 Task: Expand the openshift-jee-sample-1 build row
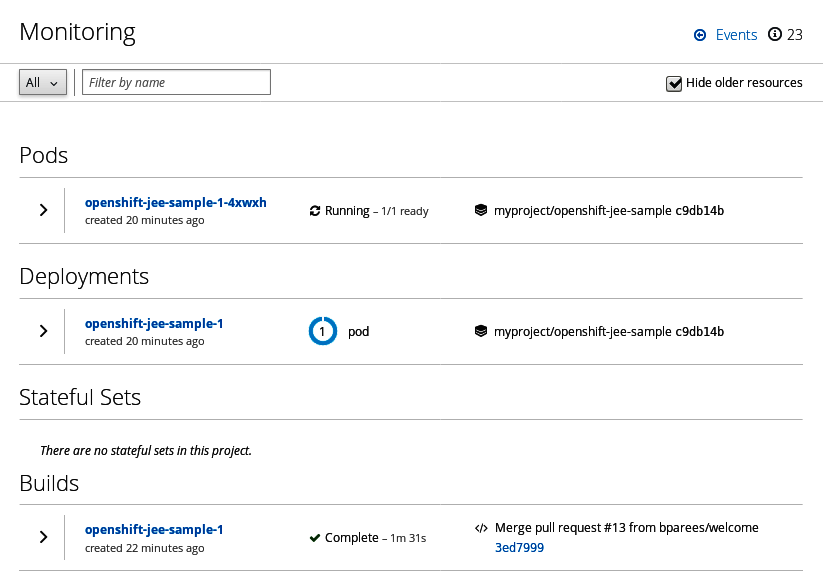tap(43, 537)
